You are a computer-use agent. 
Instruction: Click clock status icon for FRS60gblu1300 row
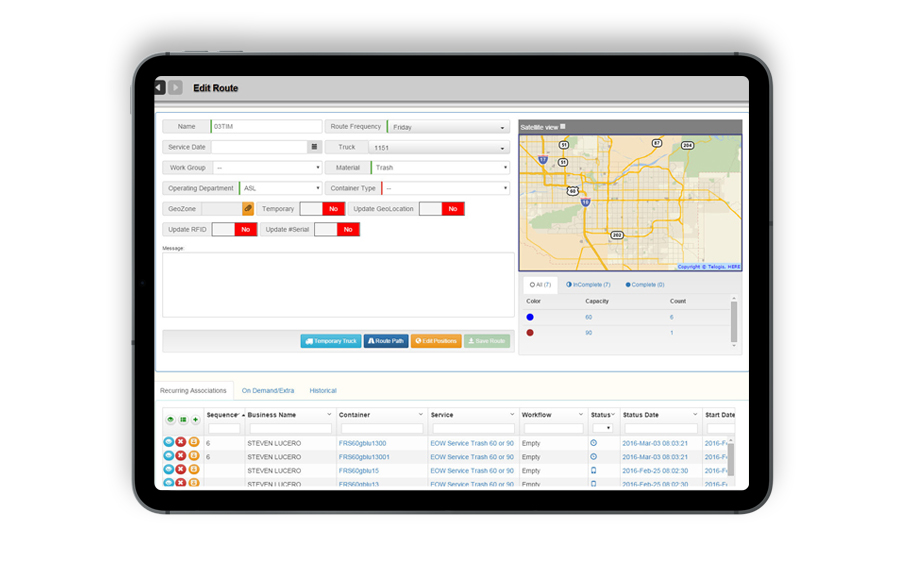tap(593, 443)
